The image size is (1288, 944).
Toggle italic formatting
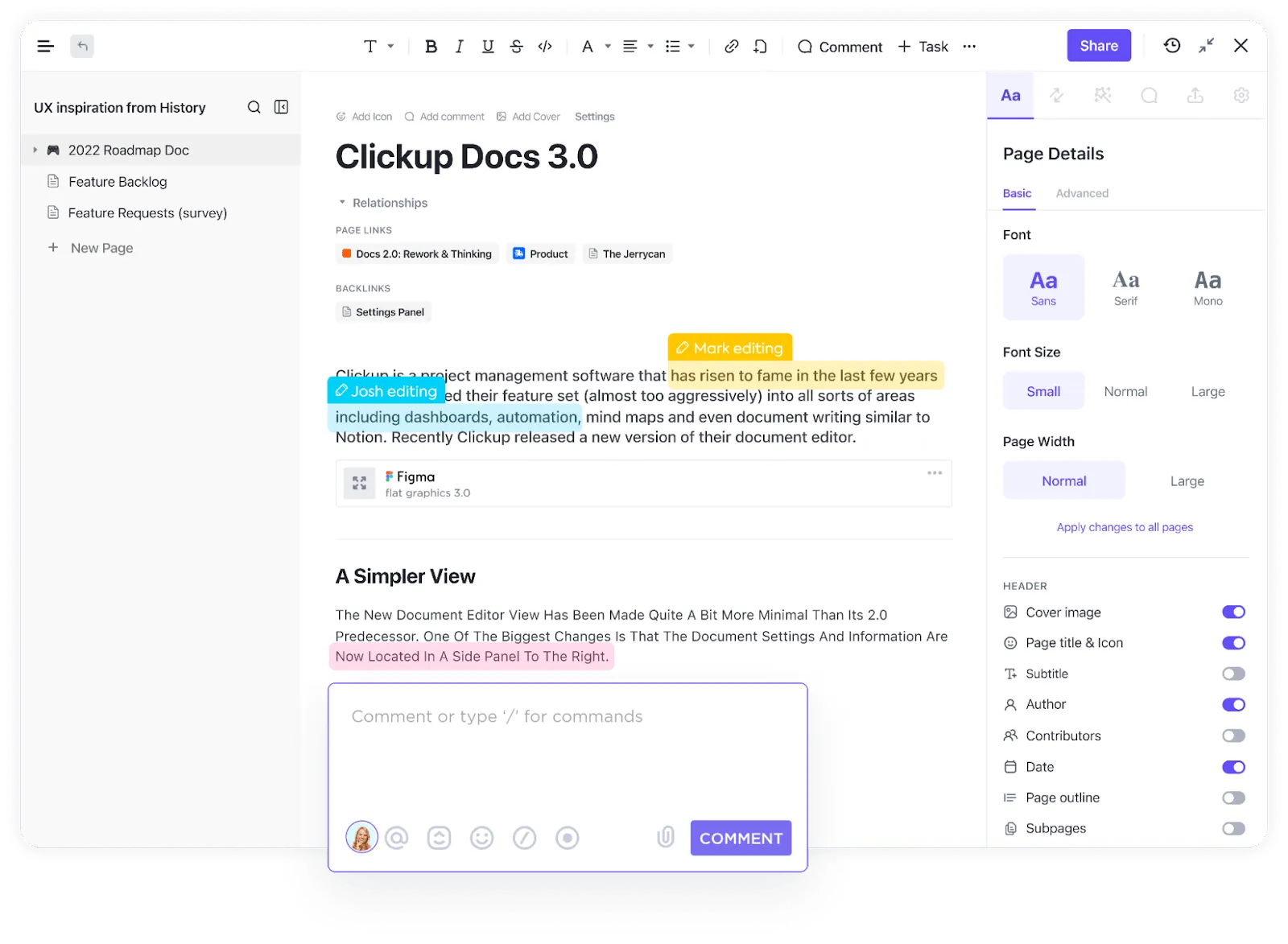[x=459, y=47]
